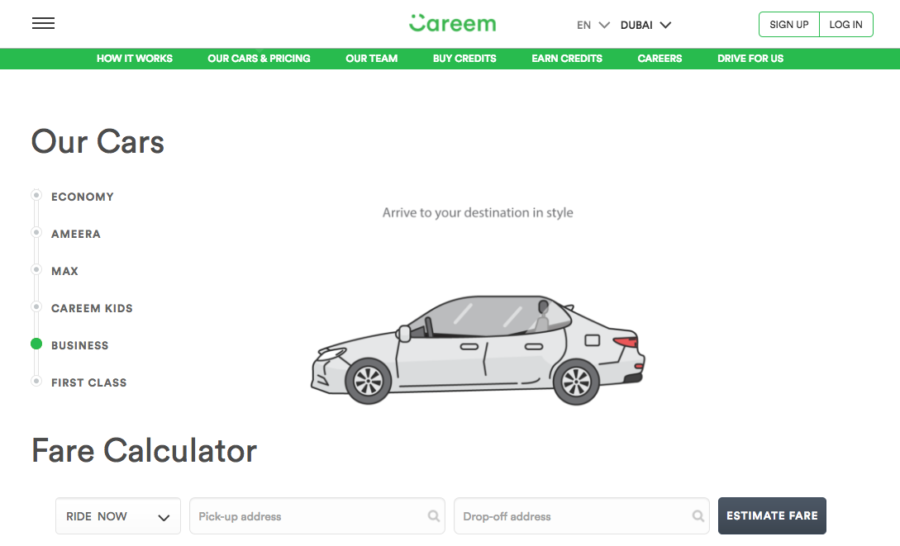Select the Careem Kids radio dot
Screen dimensions: 900x546
click(36, 307)
